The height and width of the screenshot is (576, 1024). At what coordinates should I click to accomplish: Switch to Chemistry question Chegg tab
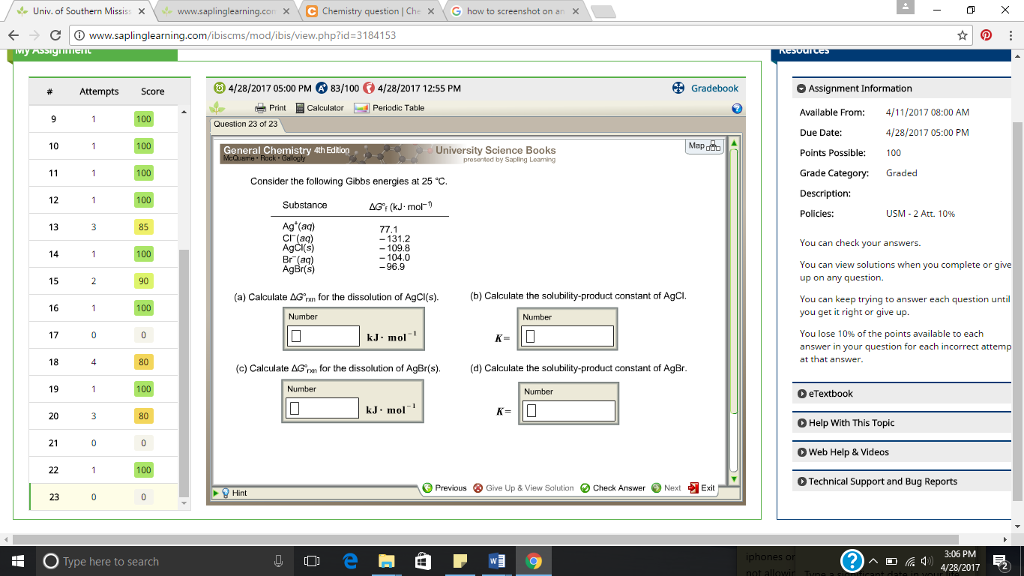tap(370, 11)
